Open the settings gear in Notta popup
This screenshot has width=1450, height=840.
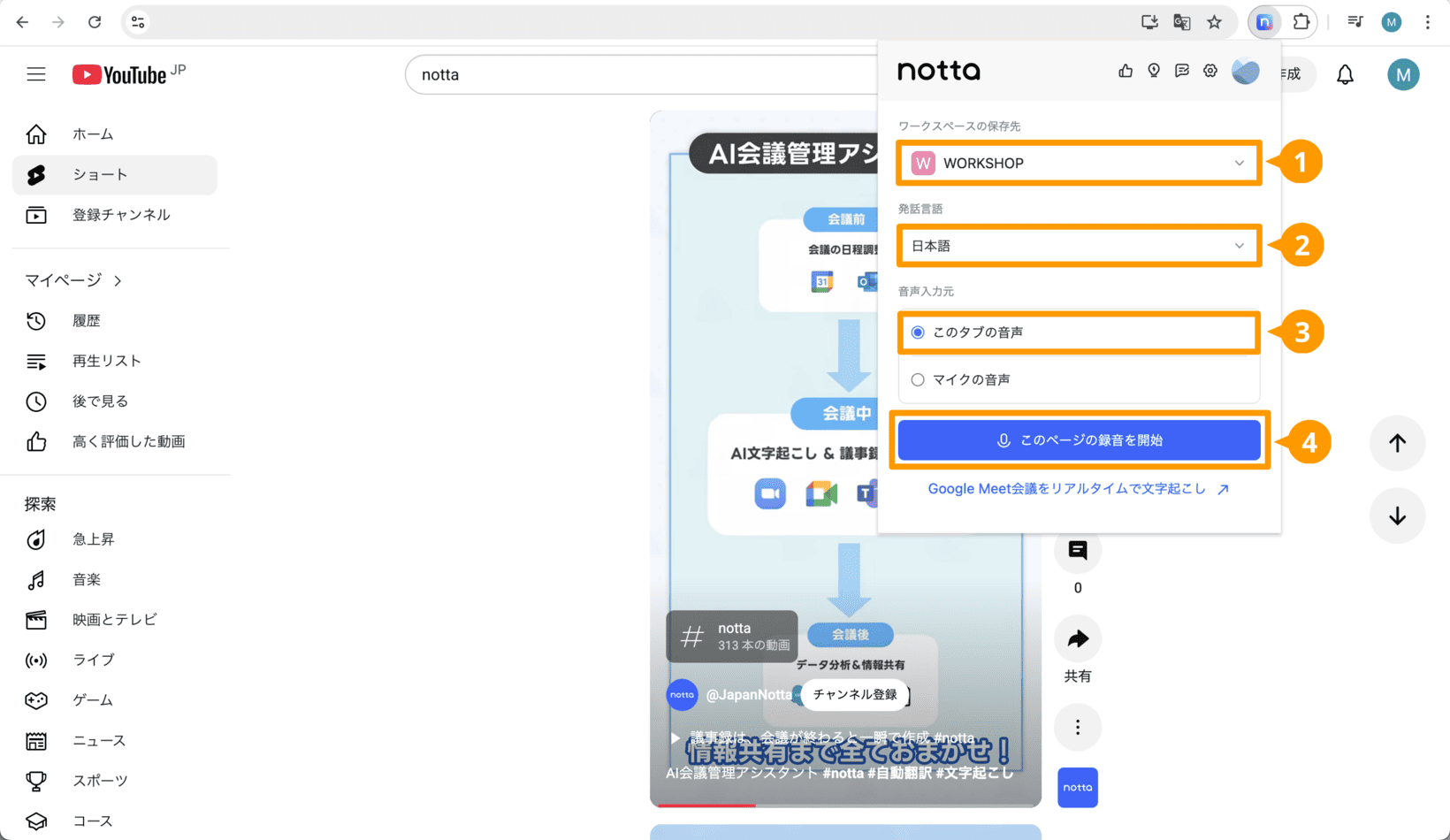pos(1210,71)
